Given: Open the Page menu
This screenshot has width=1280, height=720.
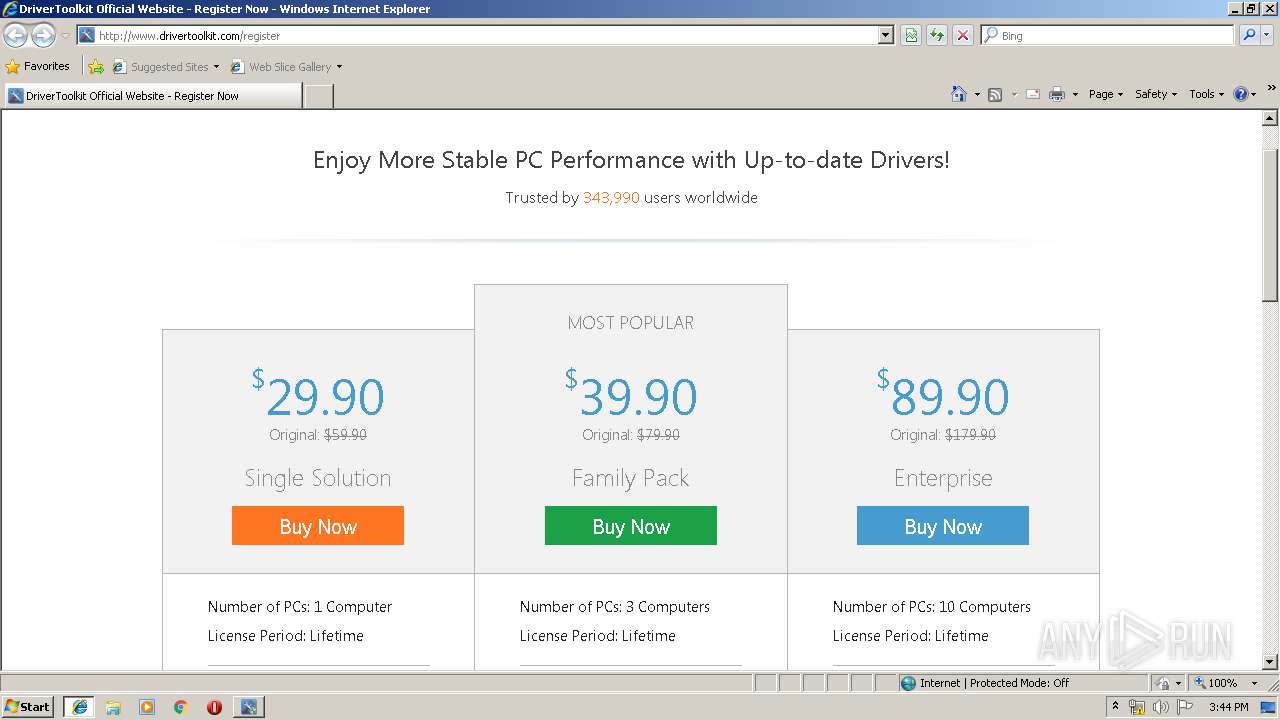Looking at the screenshot, I should coord(1105,94).
